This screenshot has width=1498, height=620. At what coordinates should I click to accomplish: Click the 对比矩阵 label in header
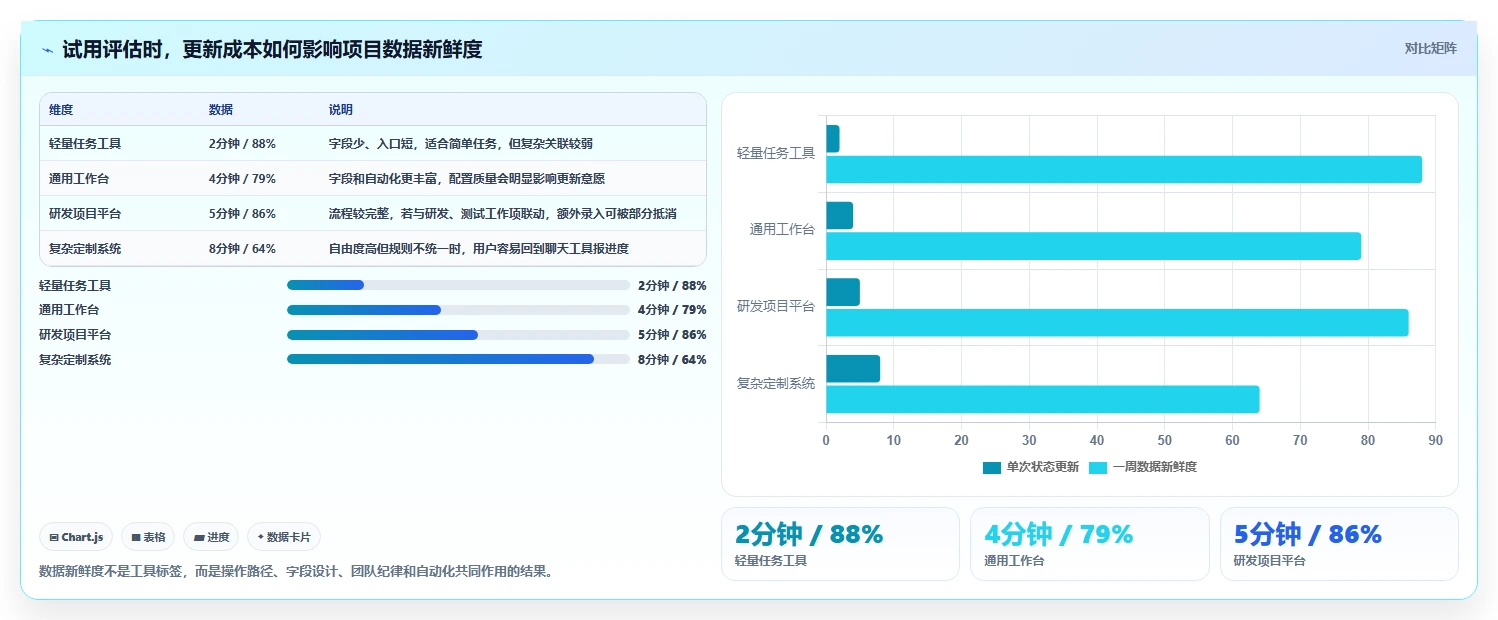click(1431, 48)
